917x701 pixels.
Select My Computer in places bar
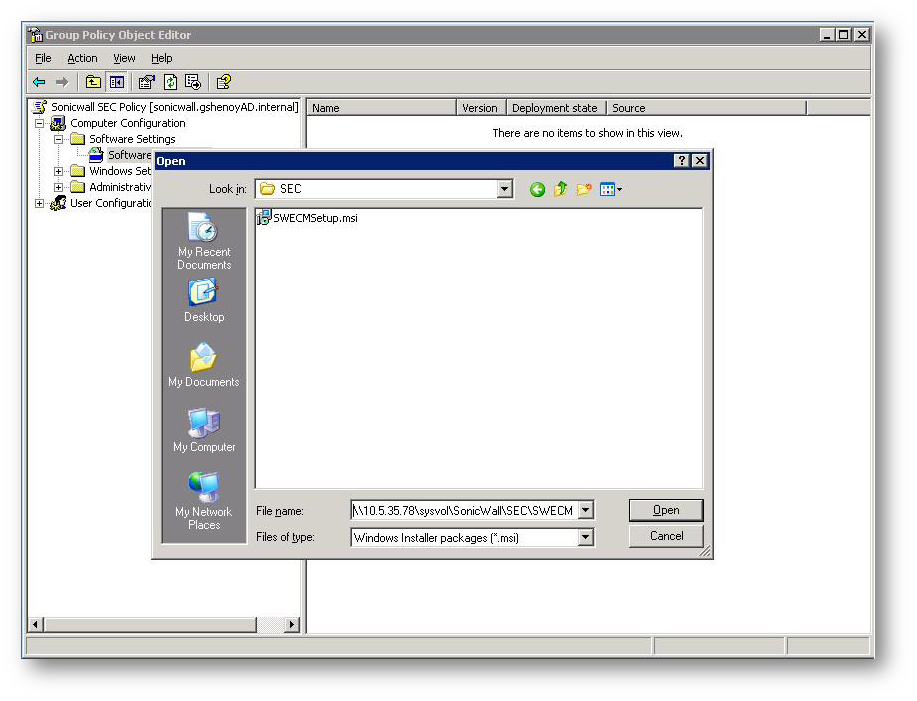click(204, 431)
